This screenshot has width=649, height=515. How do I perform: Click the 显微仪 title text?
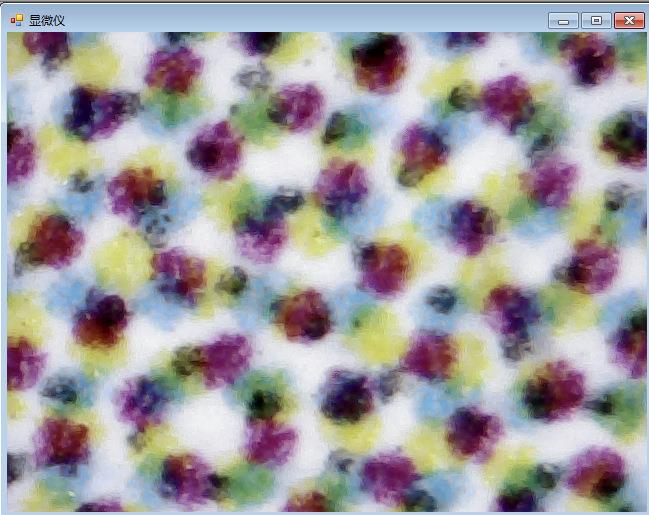47,20
